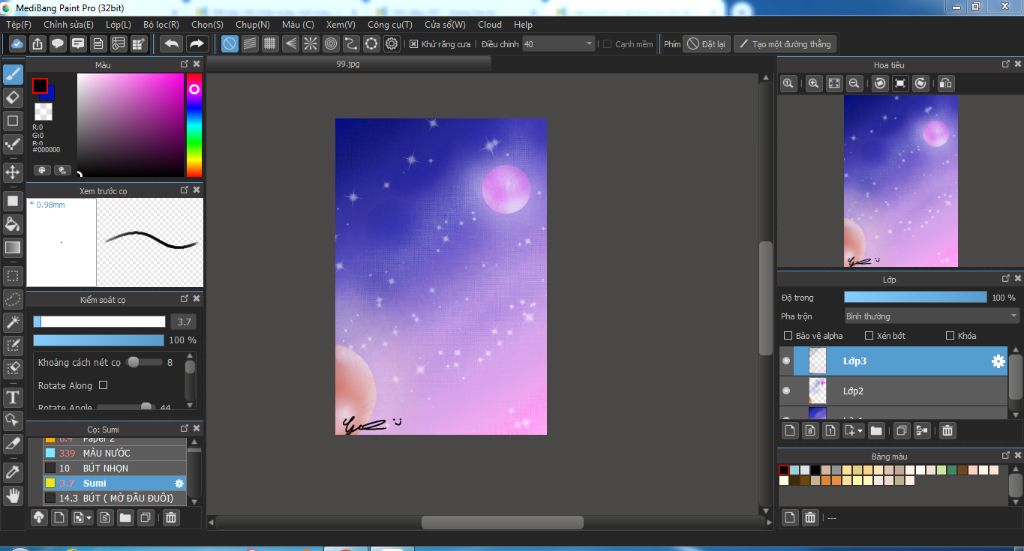Zoom out in the navigator panel

click(854, 84)
